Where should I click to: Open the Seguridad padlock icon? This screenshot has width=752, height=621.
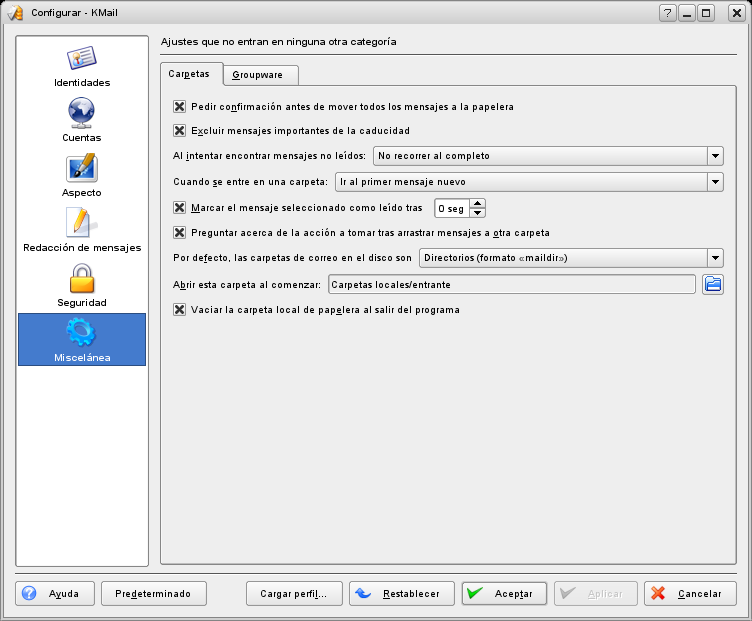82,277
